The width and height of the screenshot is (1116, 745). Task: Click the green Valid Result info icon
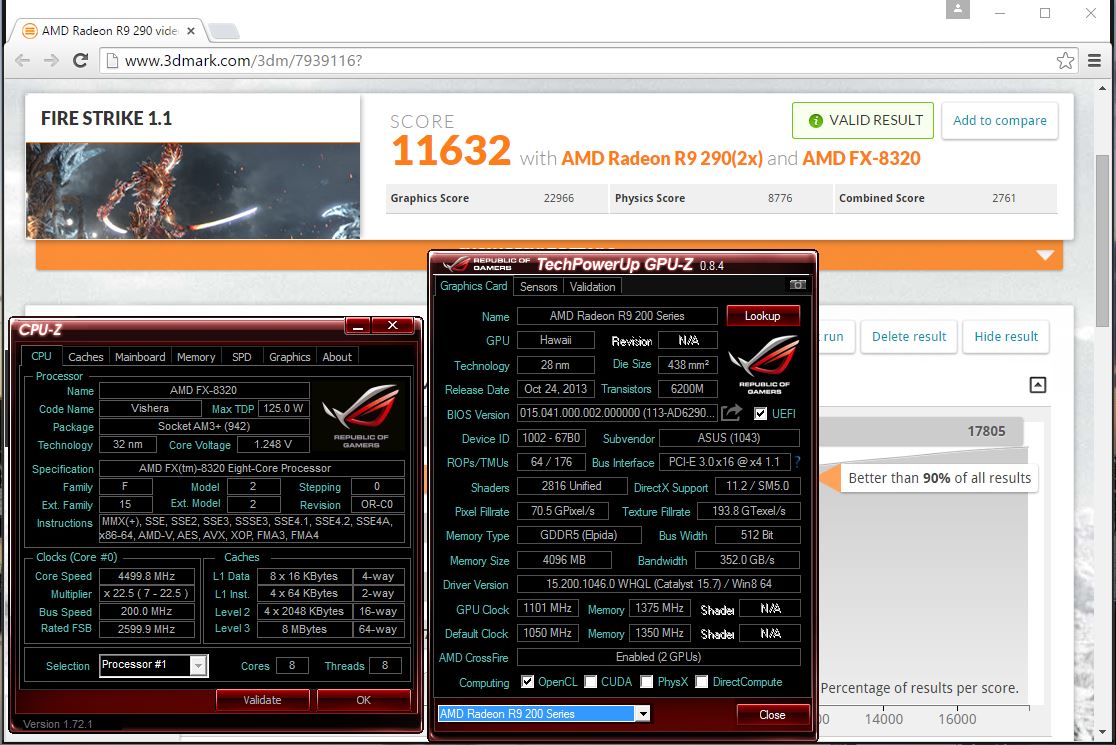[816, 121]
